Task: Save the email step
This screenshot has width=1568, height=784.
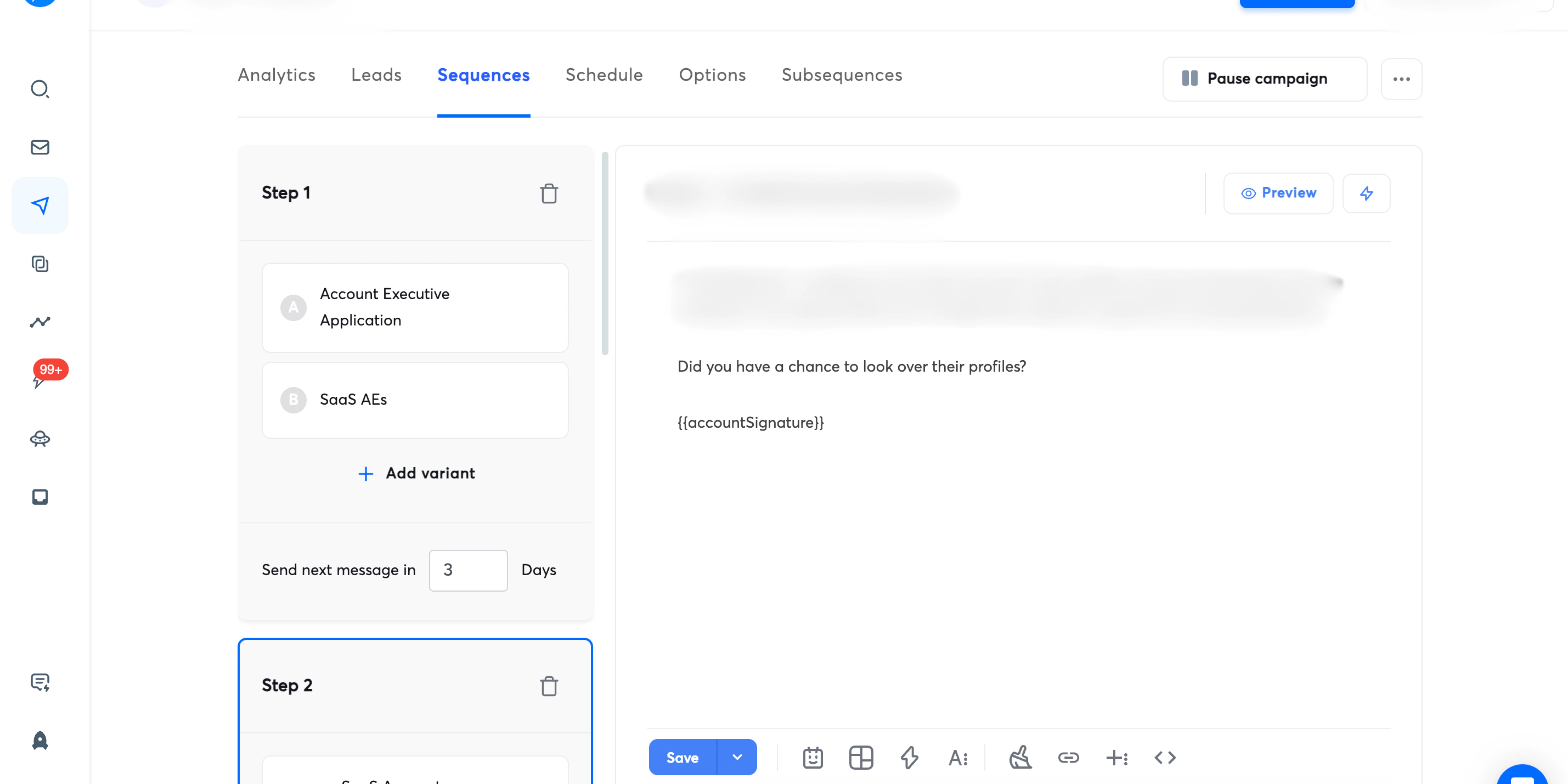Action: [682, 757]
